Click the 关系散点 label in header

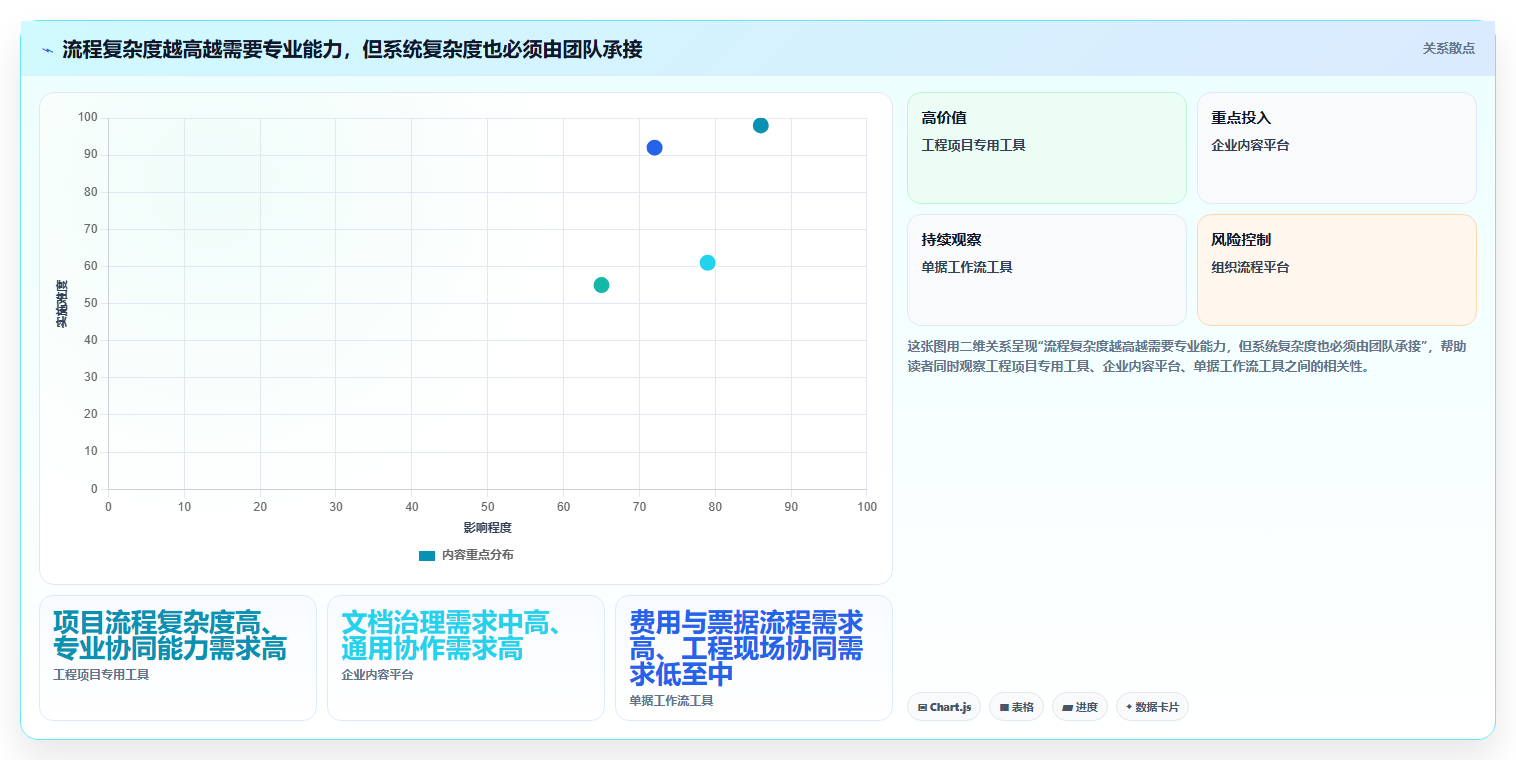tap(1448, 48)
